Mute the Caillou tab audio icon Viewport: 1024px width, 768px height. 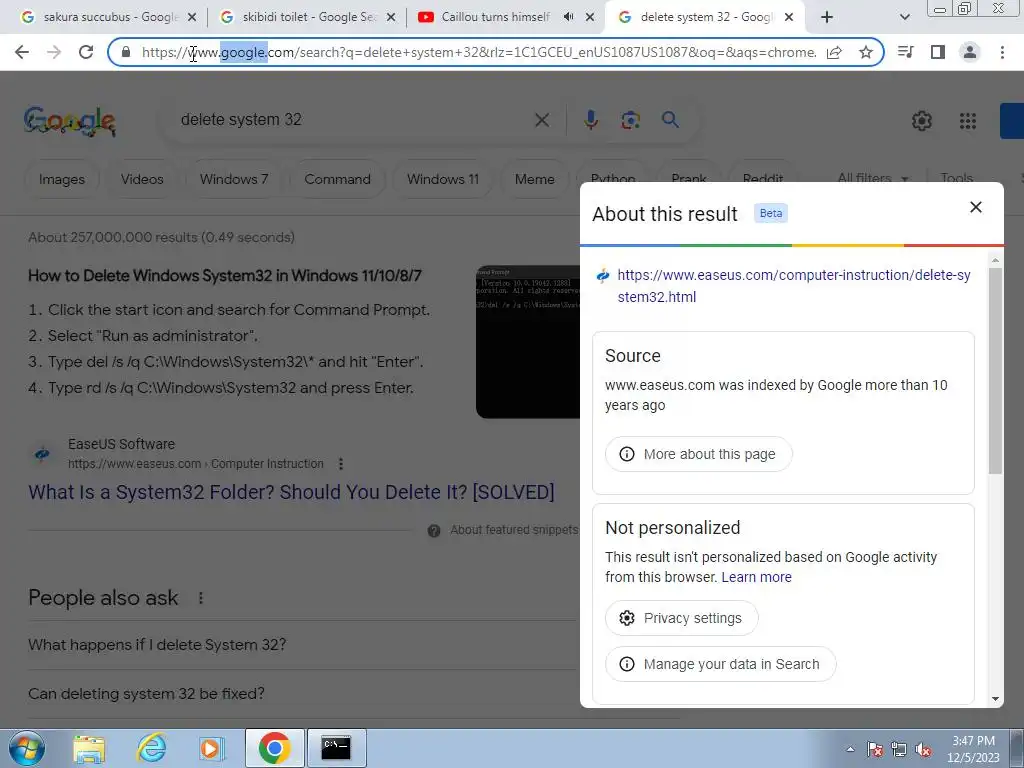[569, 17]
